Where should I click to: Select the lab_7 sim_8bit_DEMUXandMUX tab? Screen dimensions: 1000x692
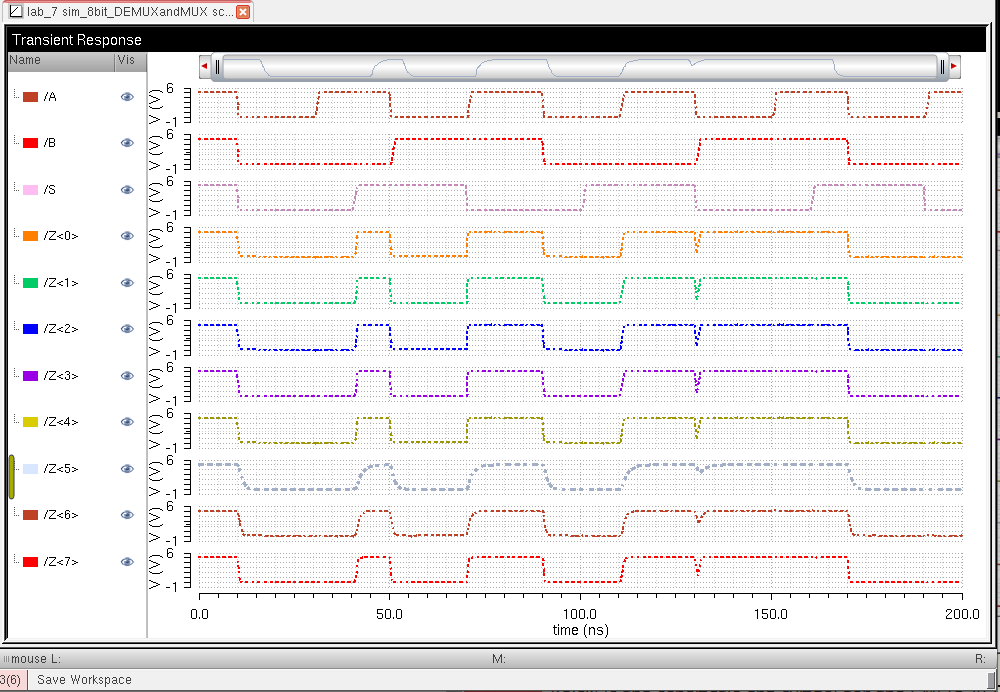pyautogui.click(x=128, y=11)
